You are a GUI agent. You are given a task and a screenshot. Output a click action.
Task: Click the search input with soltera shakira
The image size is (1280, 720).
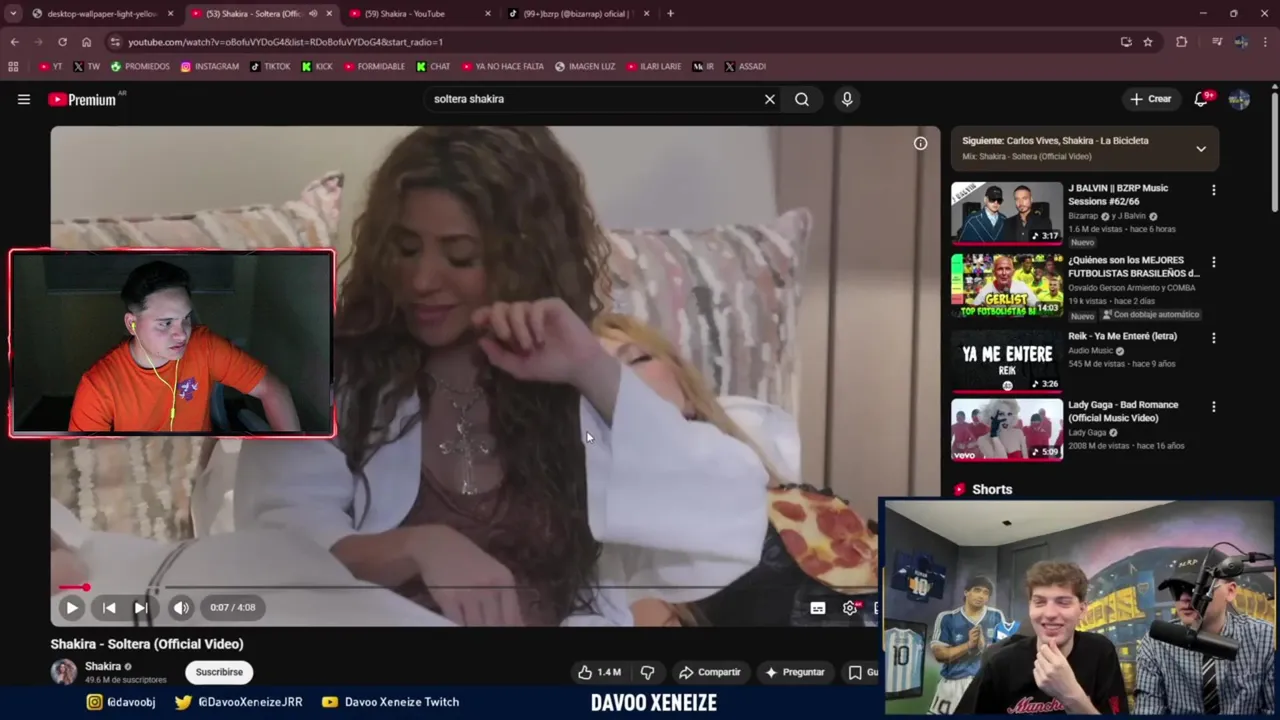click(593, 99)
